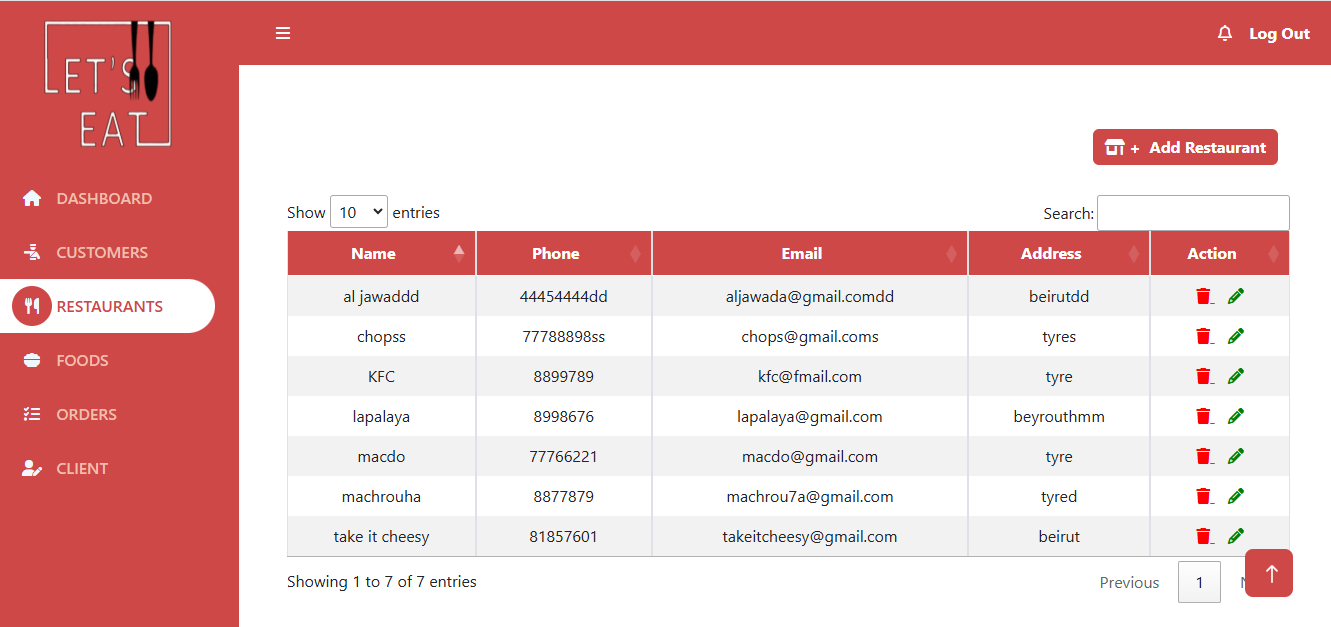This screenshot has height=627, width=1331.
Task: Delete the lapalaya restaurant
Action: coord(1203,416)
